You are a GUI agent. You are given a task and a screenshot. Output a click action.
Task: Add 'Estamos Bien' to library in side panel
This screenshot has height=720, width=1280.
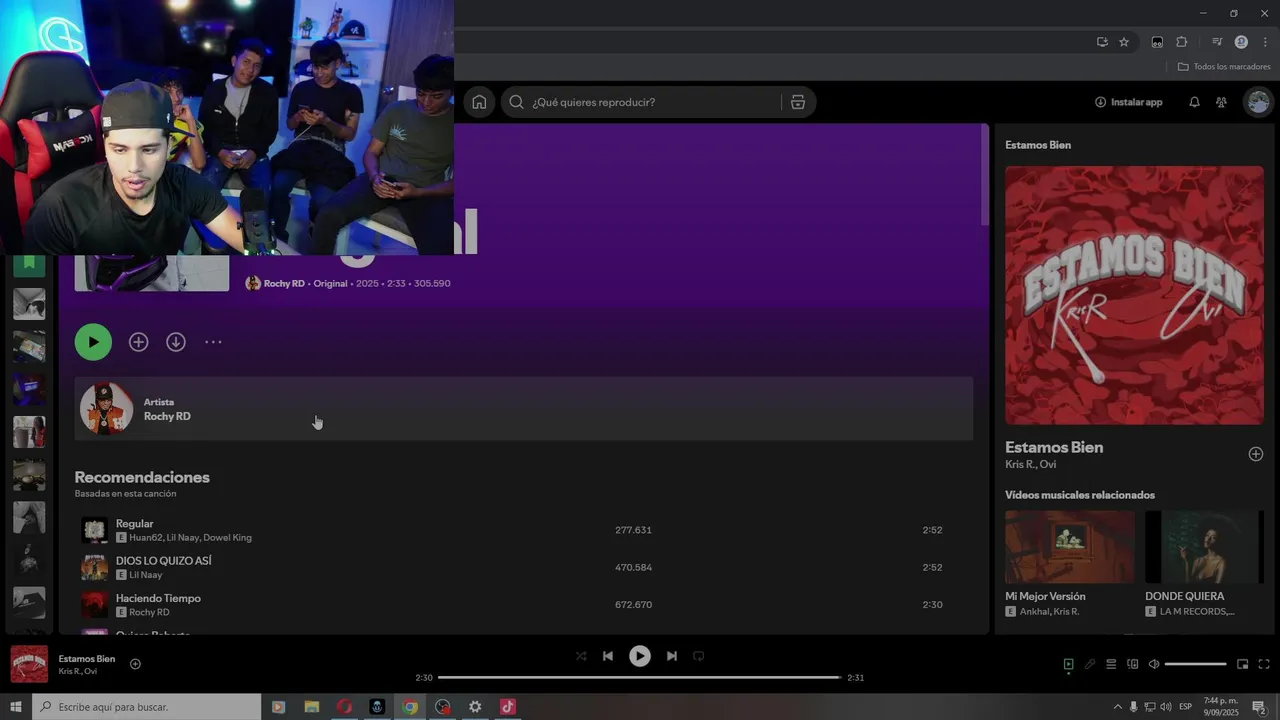click(x=1256, y=454)
